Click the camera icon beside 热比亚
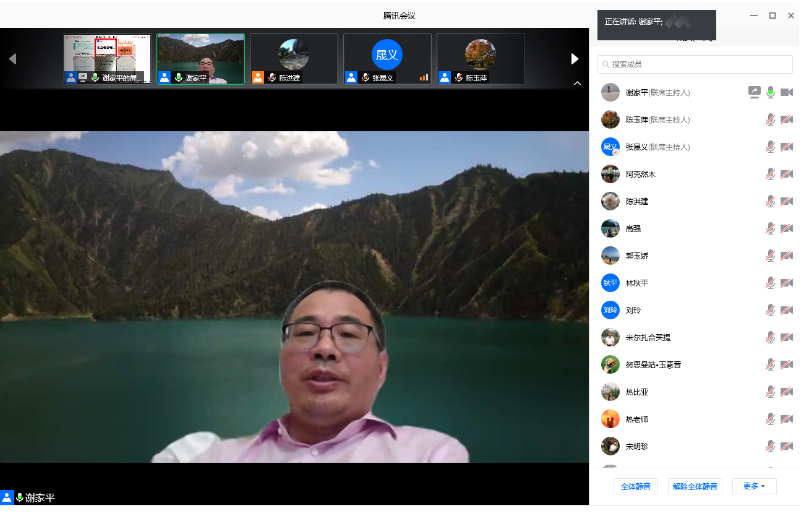 pyautogui.click(x=787, y=392)
